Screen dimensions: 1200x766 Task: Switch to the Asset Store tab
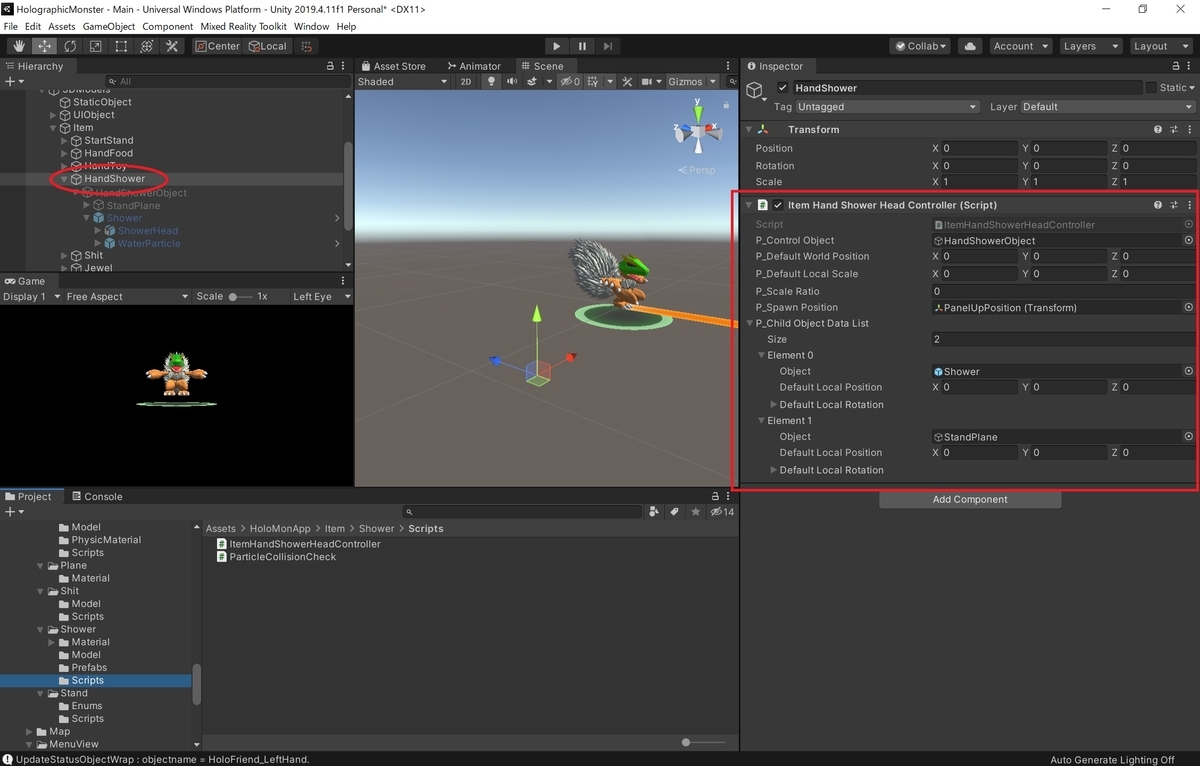click(392, 66)
